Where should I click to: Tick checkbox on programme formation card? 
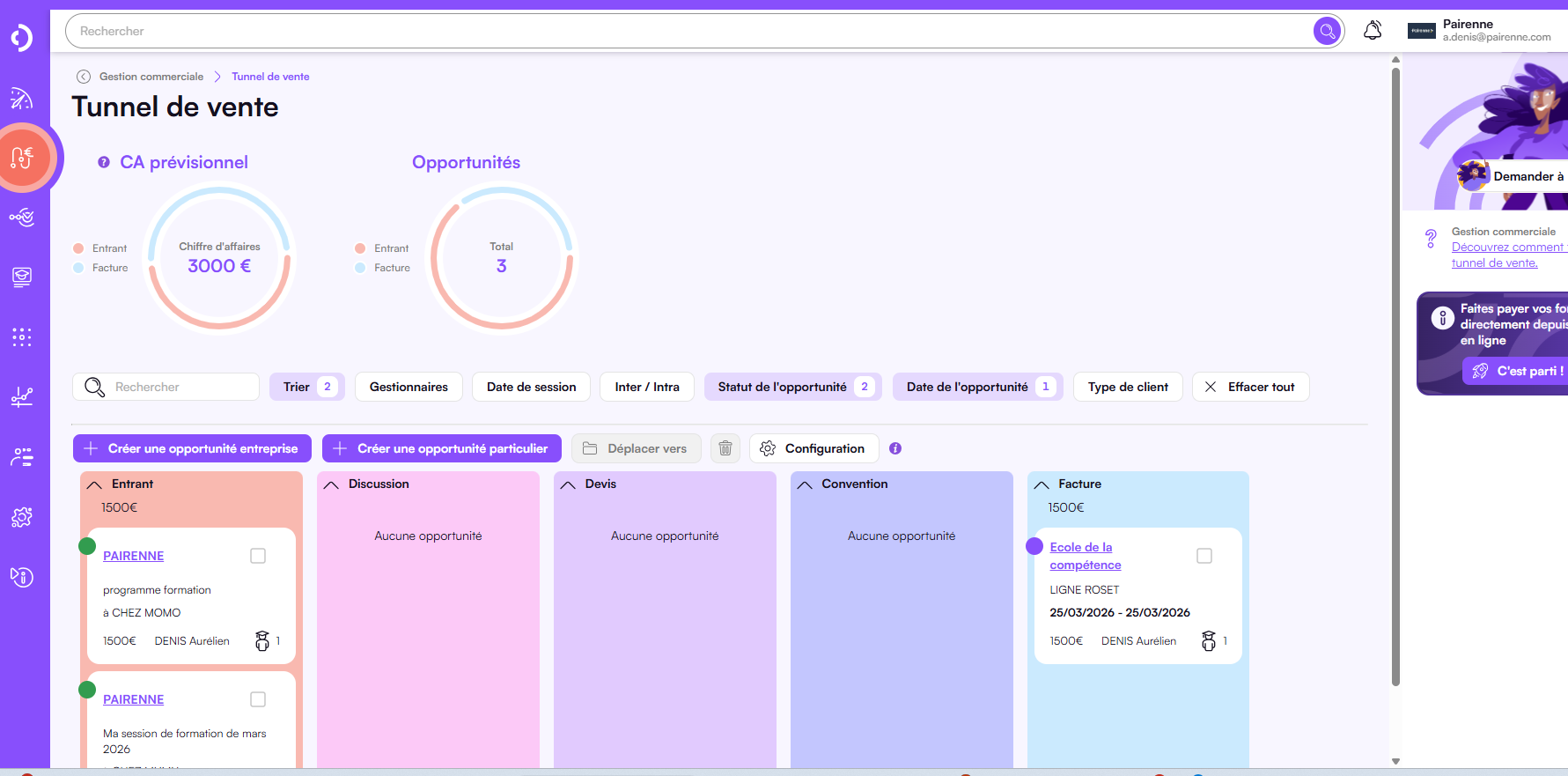[x=258, y=556]
